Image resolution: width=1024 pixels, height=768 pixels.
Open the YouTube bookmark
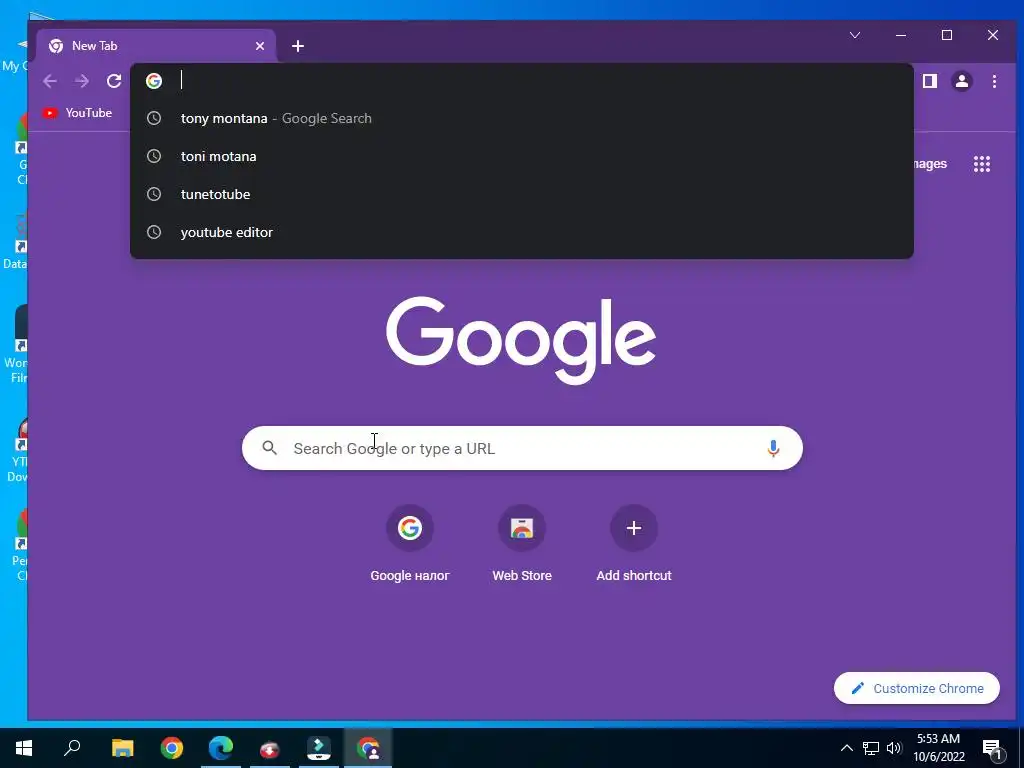click(x=77, y=113)
